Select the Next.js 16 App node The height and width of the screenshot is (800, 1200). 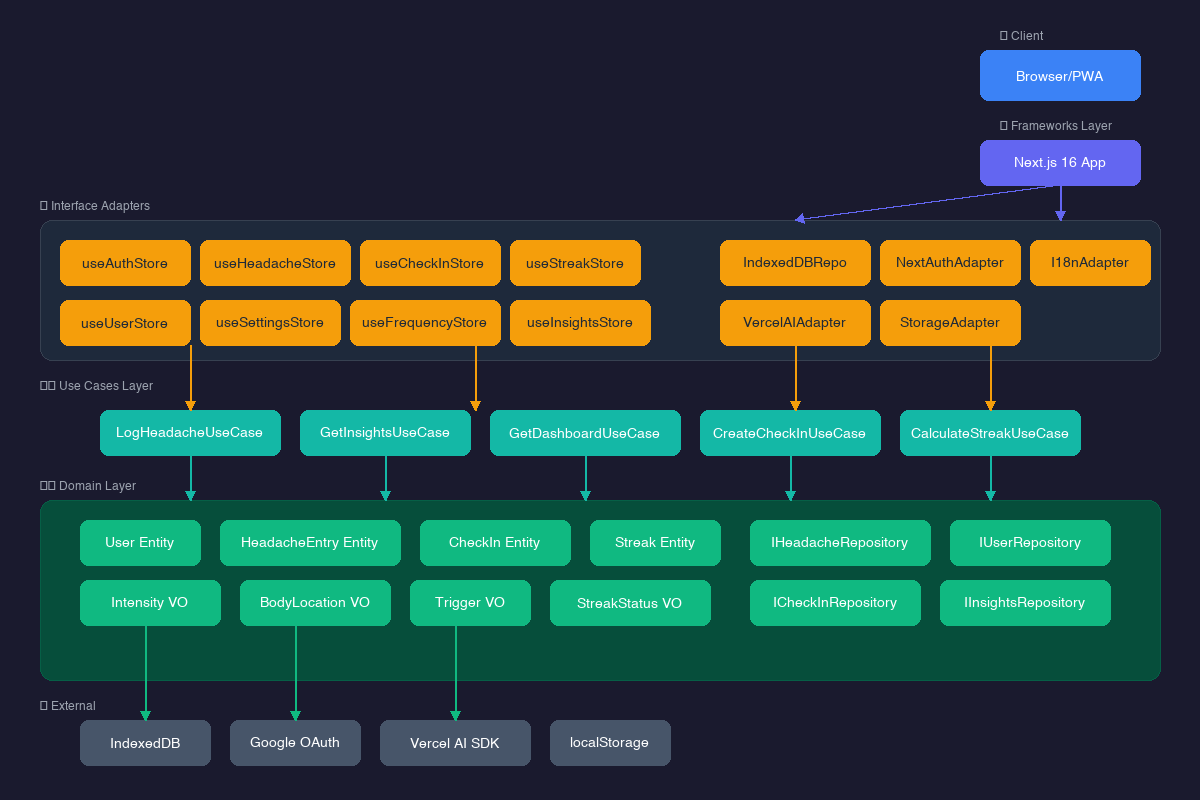point(1060,163)
